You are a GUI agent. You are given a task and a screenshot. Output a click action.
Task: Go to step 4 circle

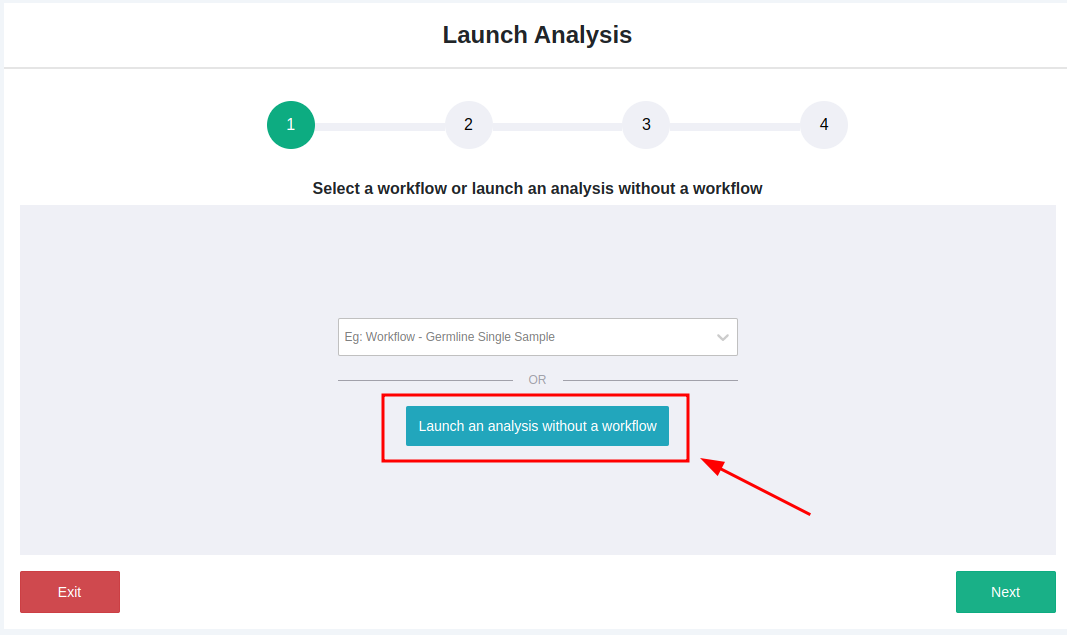pos(824,125)
